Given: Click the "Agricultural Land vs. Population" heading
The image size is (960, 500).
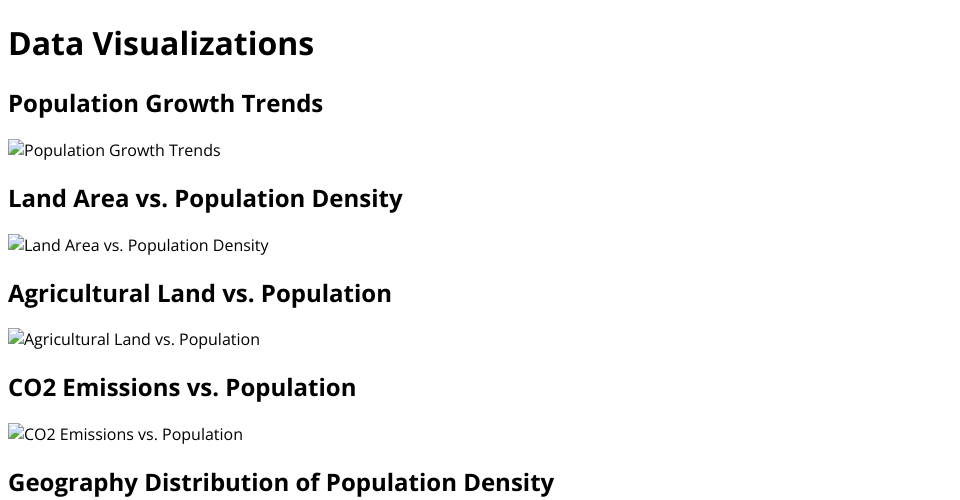Looking at the screenshot, I should click(200, 294).
